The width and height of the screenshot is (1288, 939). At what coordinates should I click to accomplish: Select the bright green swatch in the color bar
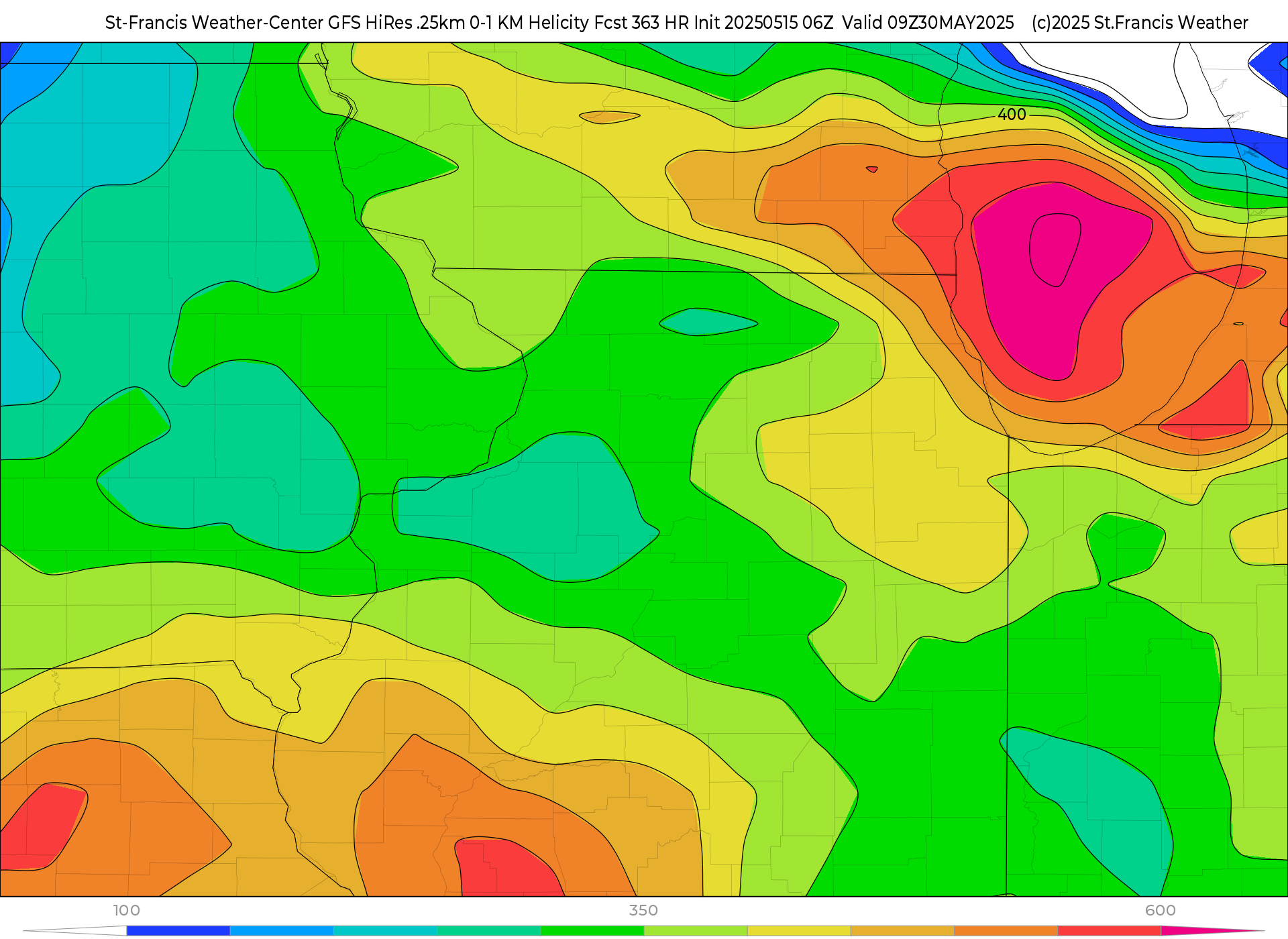pyautogui.click(x=592, y=931)
